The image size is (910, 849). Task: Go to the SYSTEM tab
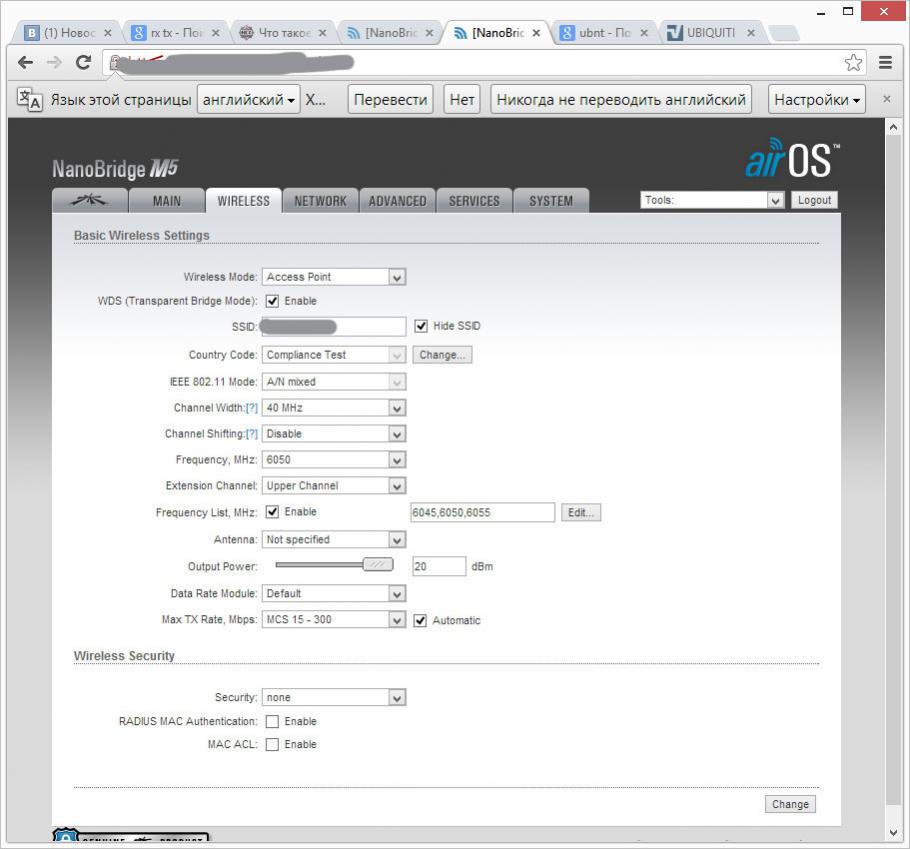[x=551, y=201]
